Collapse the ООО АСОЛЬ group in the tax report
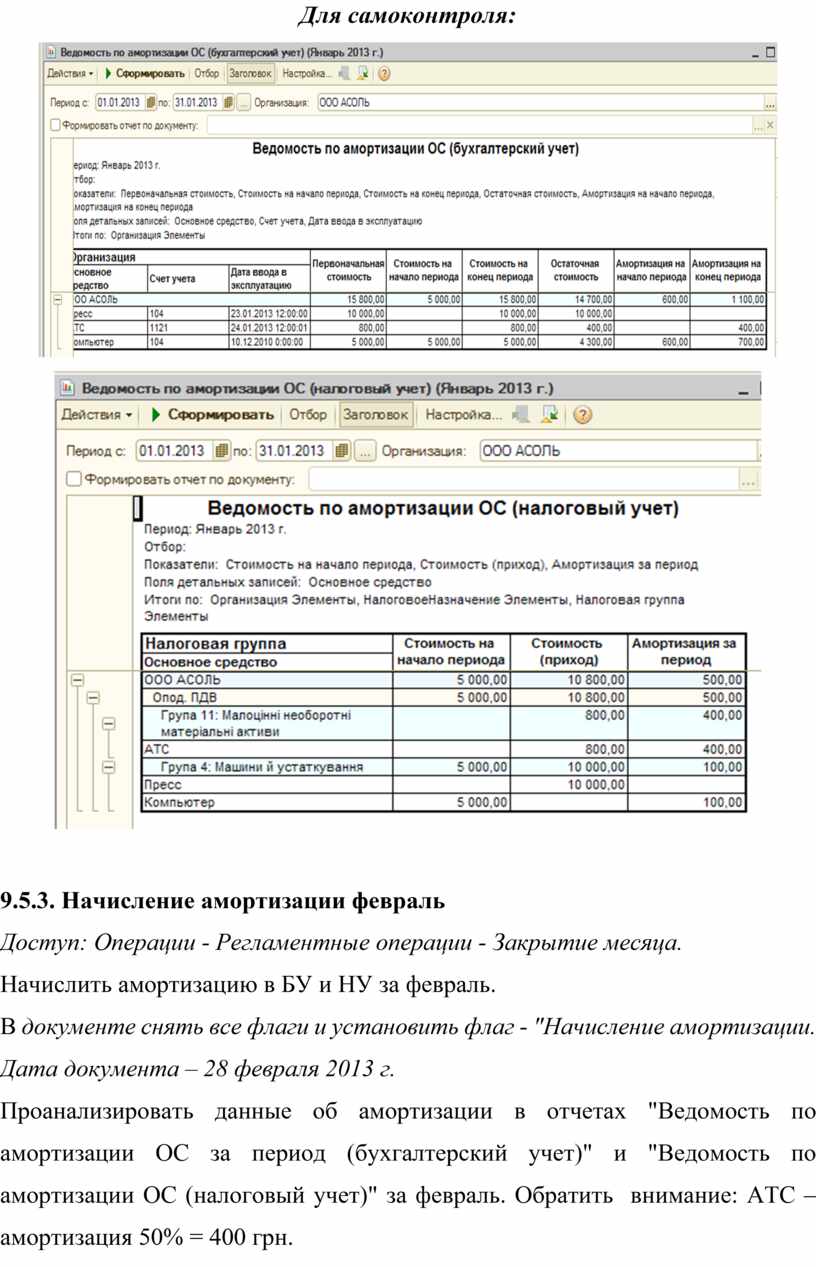The image size is (816, 1267). point(76,680)
